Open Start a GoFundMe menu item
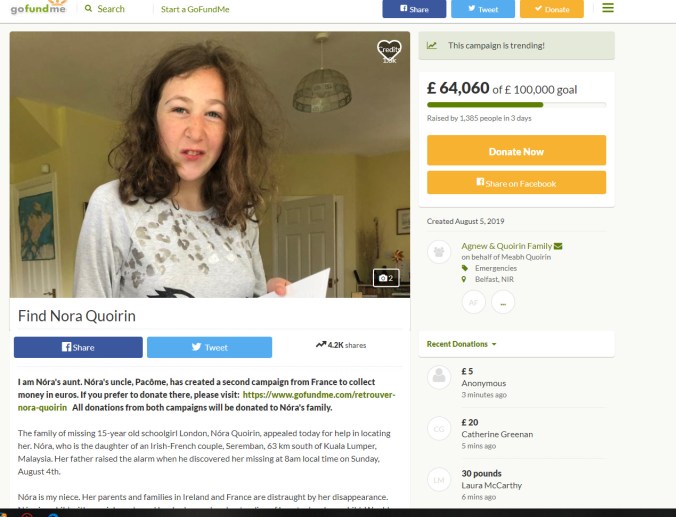This screenshot has height=517, width=676. (195, 9)
